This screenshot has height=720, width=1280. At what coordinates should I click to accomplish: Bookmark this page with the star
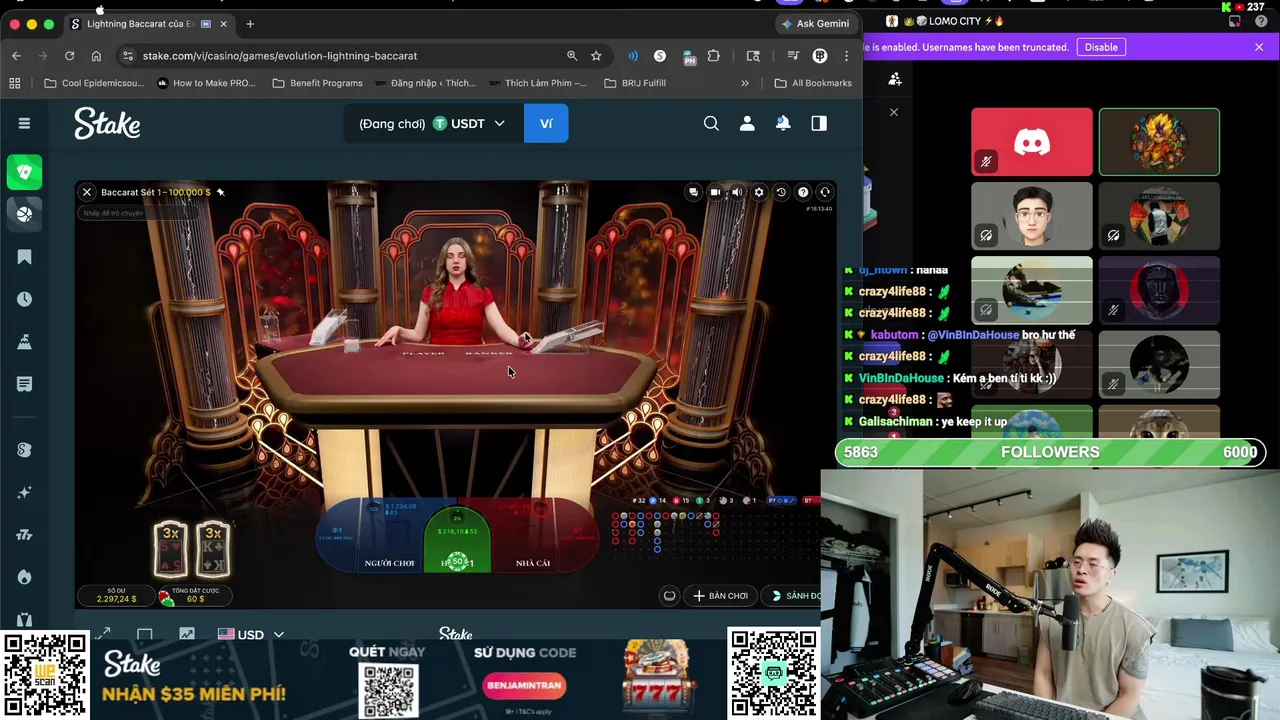(596, 56)
